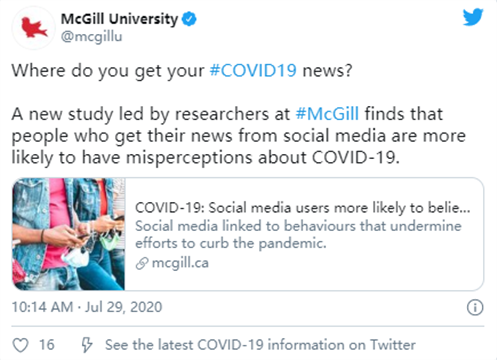Open the #McGill hashtag
This screenshot has width=497, height=360.
(x=327, y=114)
